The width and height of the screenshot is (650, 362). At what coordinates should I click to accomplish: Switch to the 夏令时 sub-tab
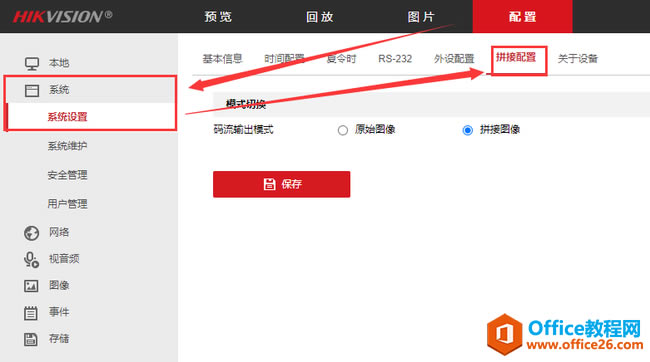pos(341,58)
